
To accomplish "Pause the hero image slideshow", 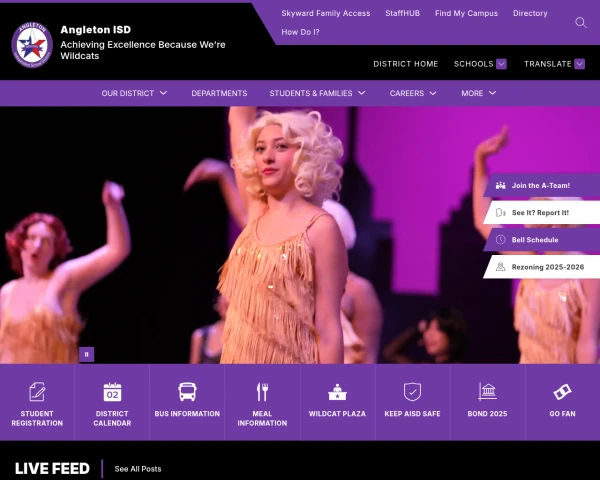I will (x=86, y=354).
